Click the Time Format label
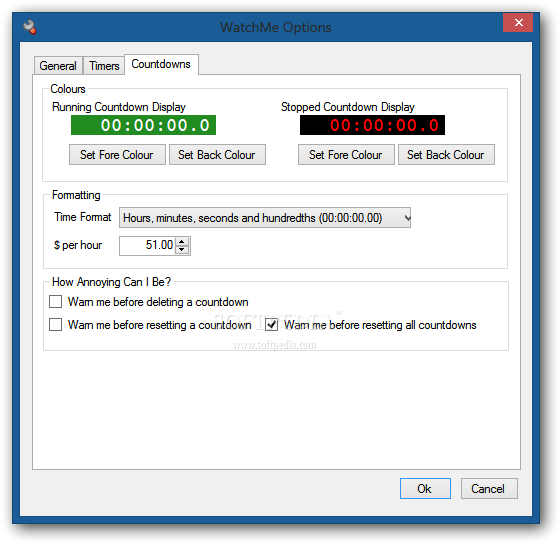560x544 pixels. 82,217
